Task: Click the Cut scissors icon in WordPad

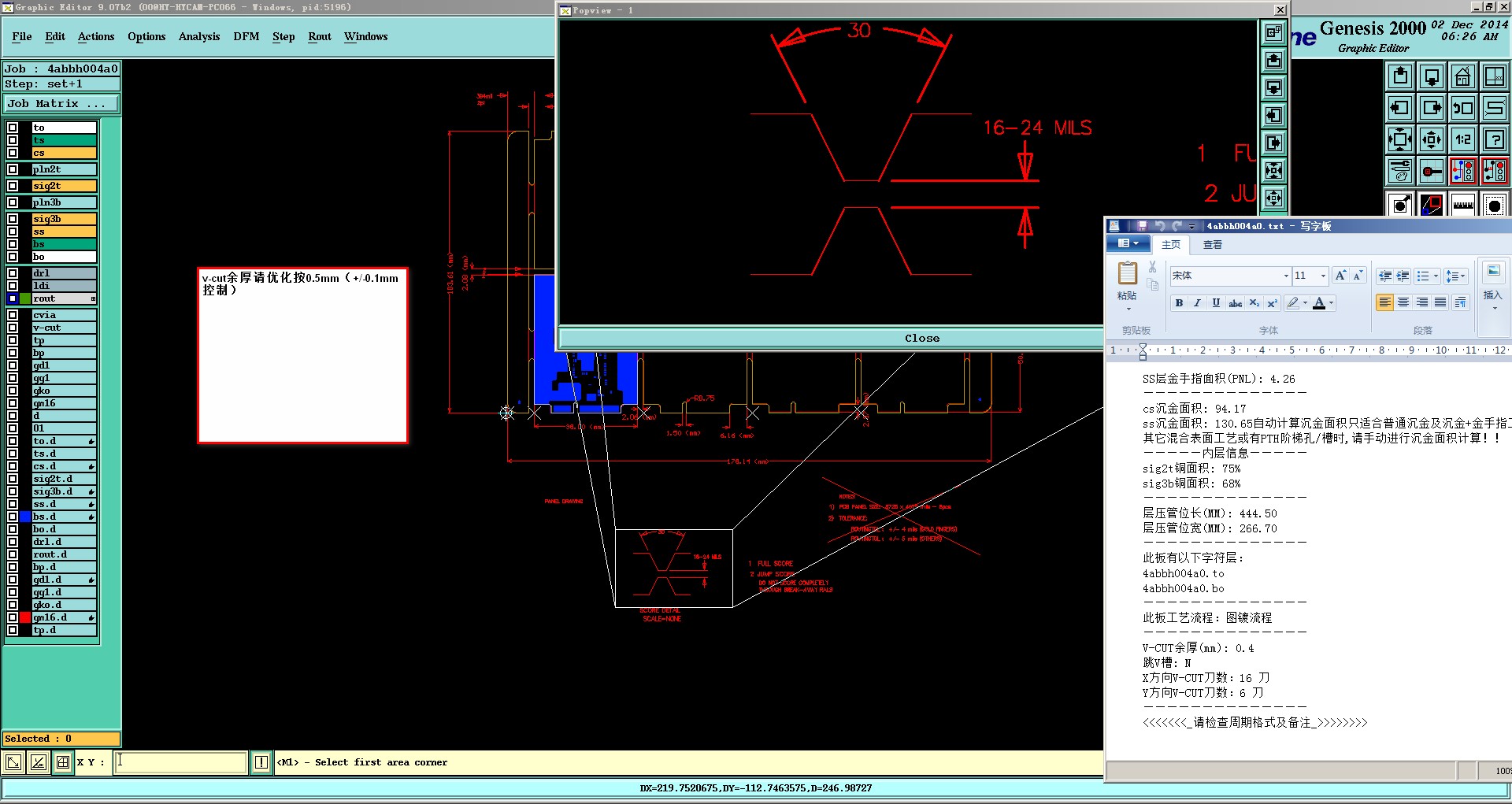Action: pos(1152,267)
